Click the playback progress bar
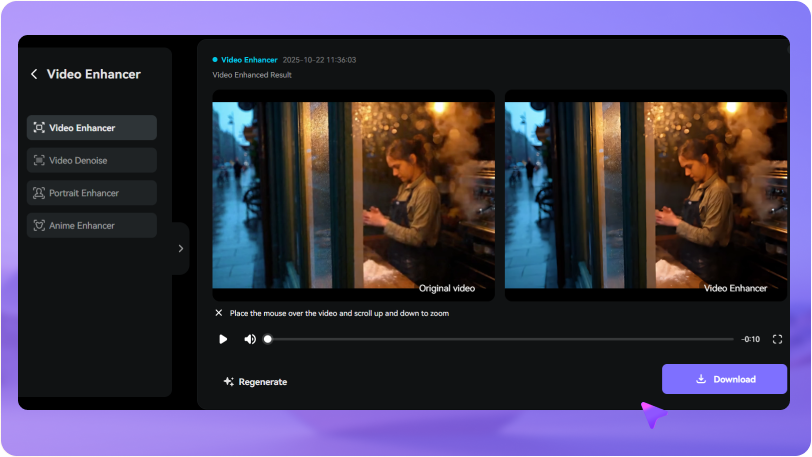The image size is (812, 457). (500, 339)
